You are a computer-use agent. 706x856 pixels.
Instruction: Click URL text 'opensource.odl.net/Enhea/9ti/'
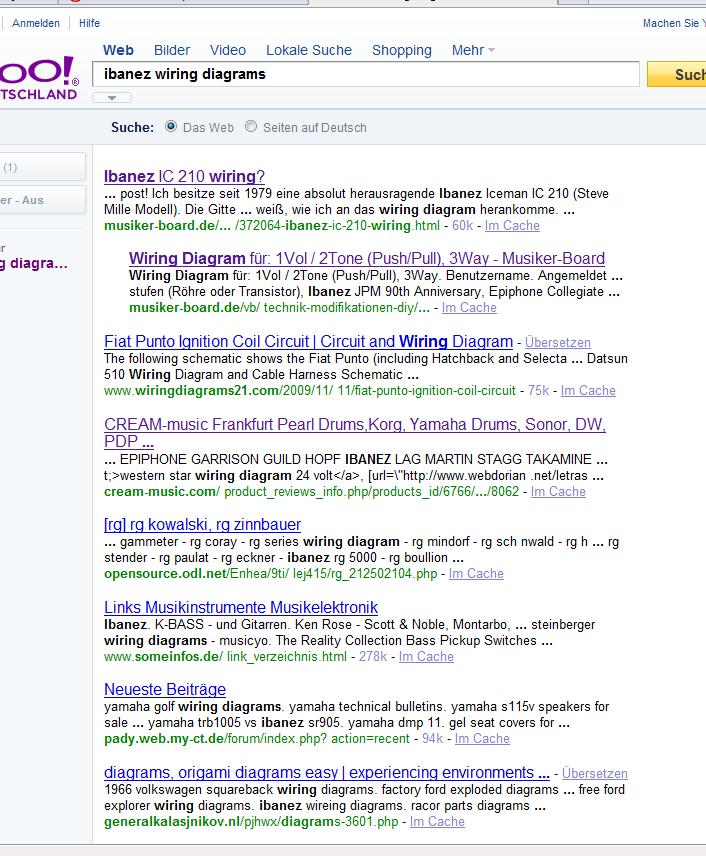click(196, 573)
